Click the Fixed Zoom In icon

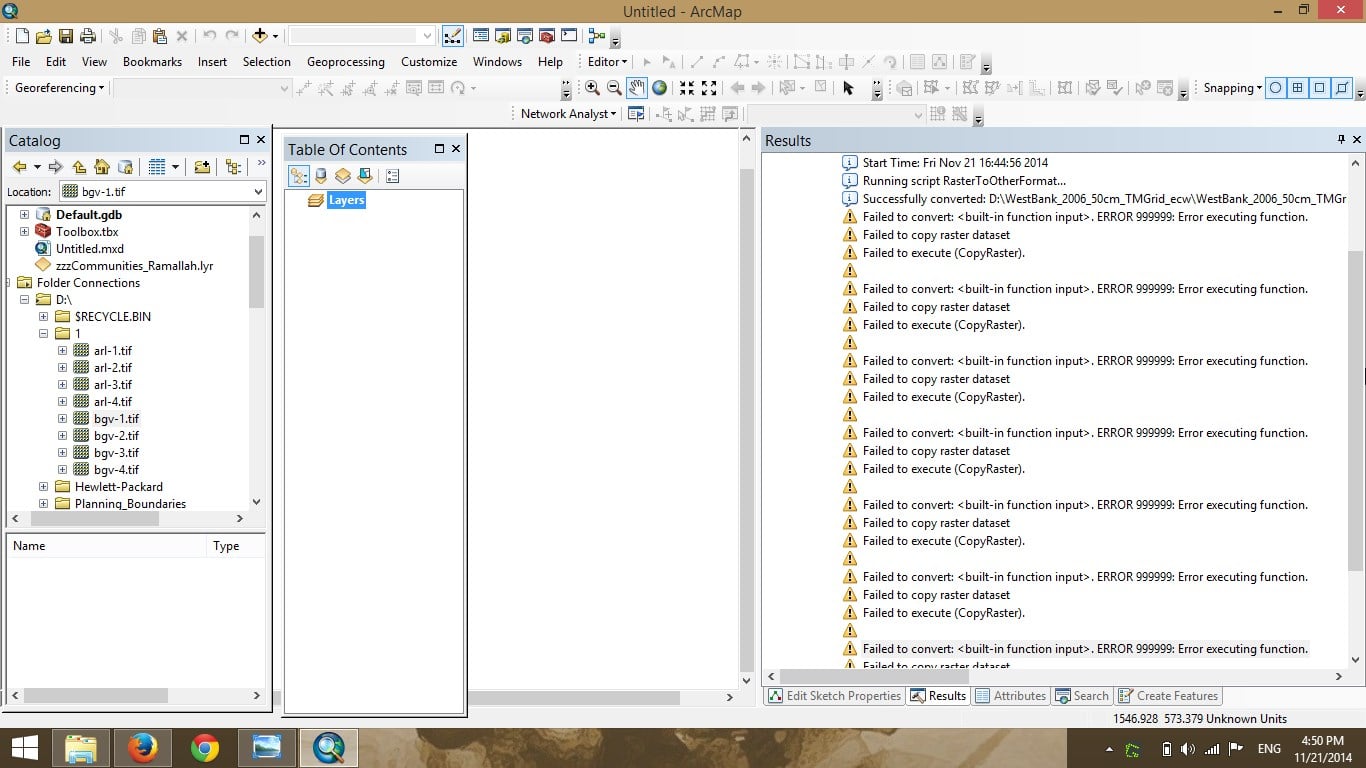click(687, 88)
